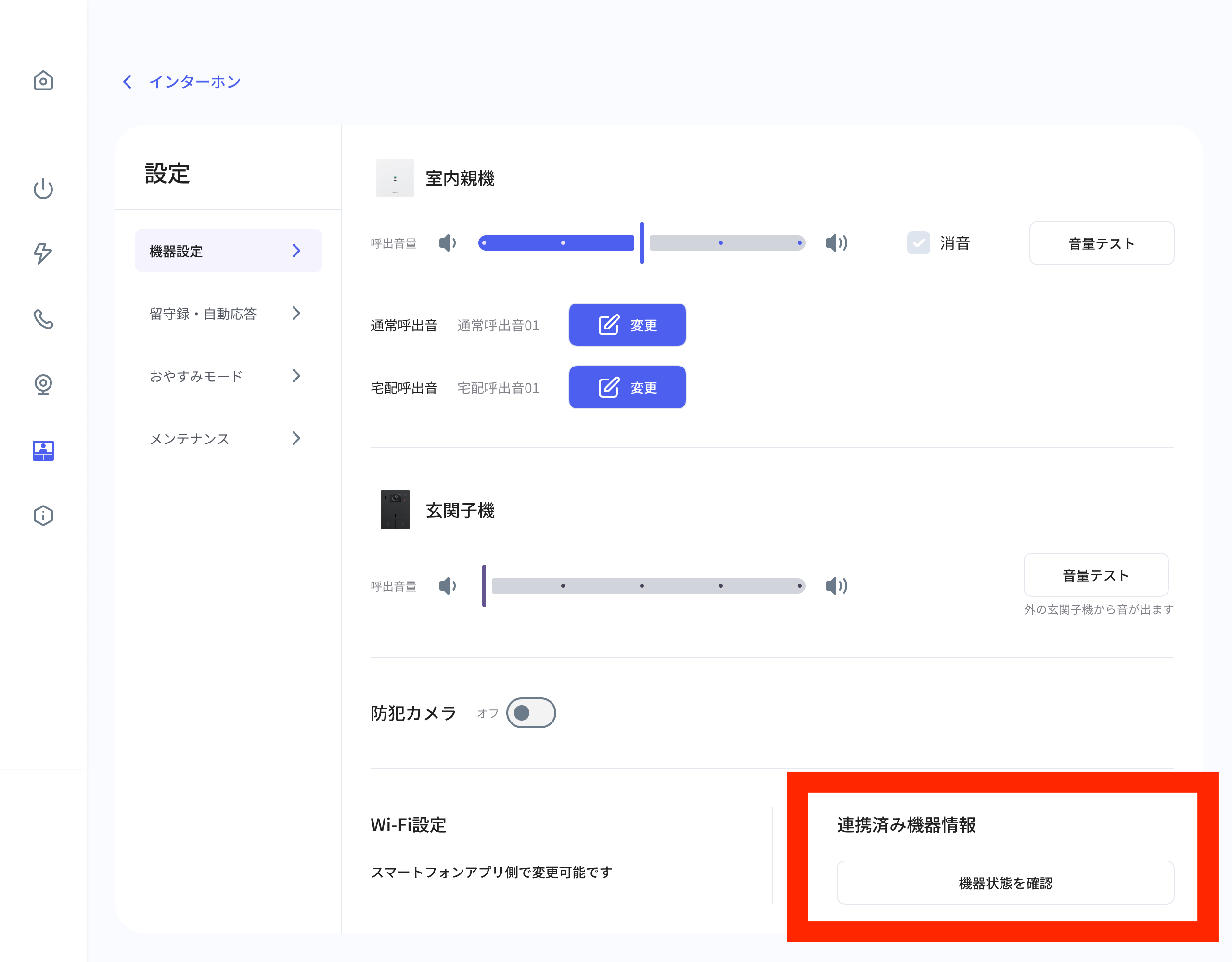The width and height of the screenshot is (1232, 962).
Task: Click 変更 button for 通常呼出音
Action: pyautogui.click(x=627, y=325)
